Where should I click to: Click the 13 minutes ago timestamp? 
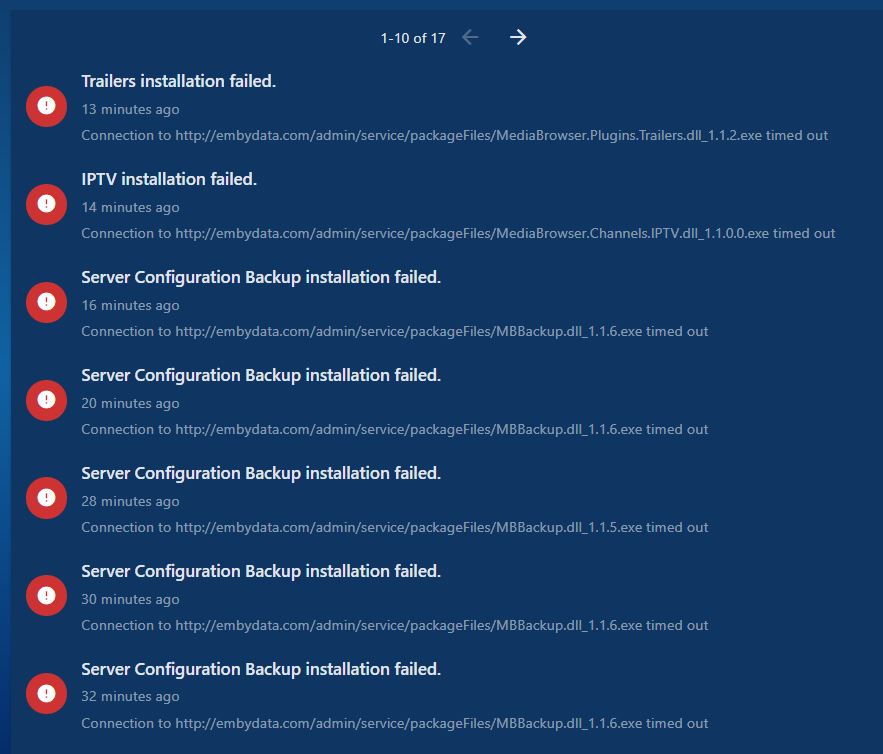[x=130, y=109]
